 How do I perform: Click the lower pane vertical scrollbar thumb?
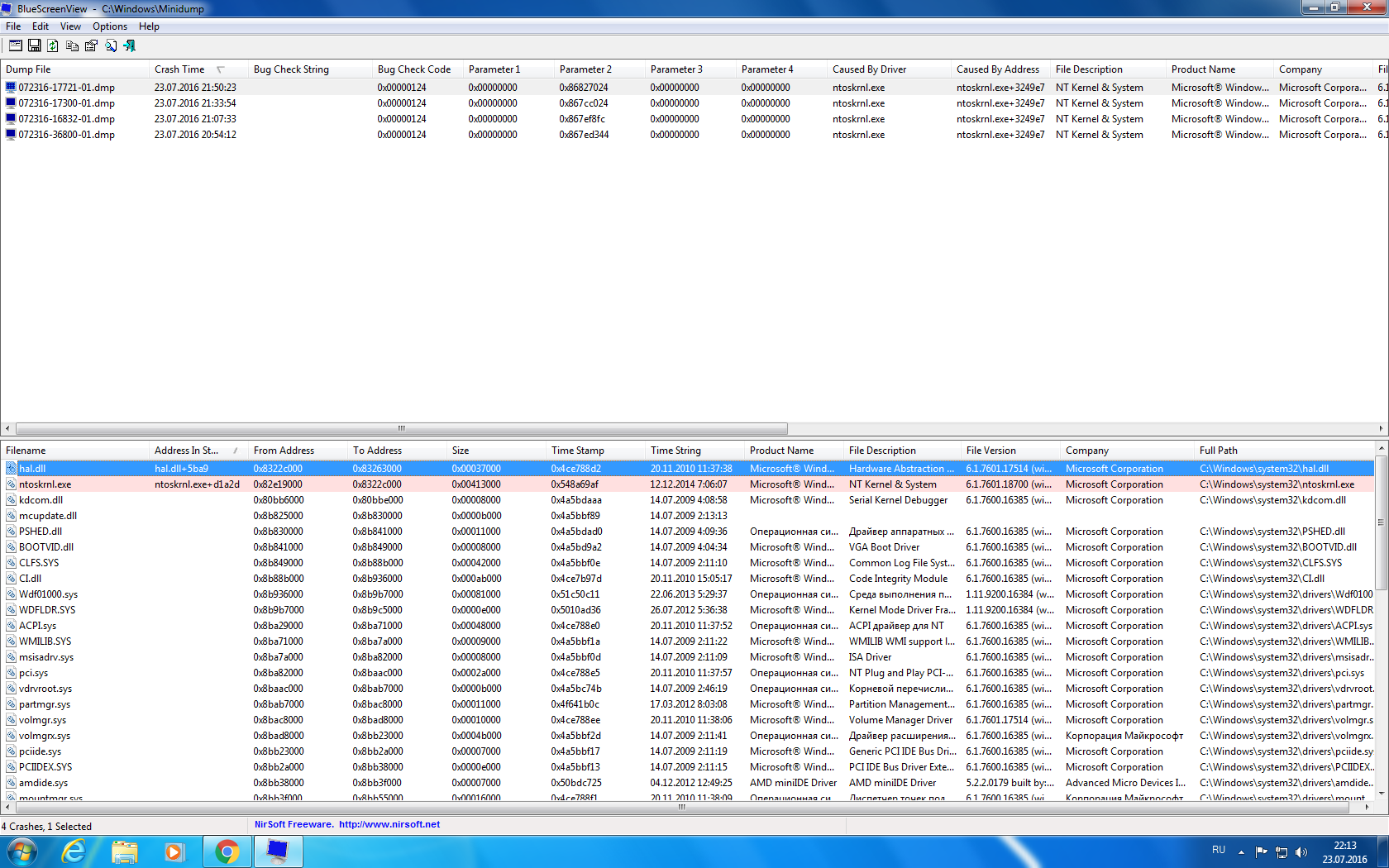click(1381, 522)
